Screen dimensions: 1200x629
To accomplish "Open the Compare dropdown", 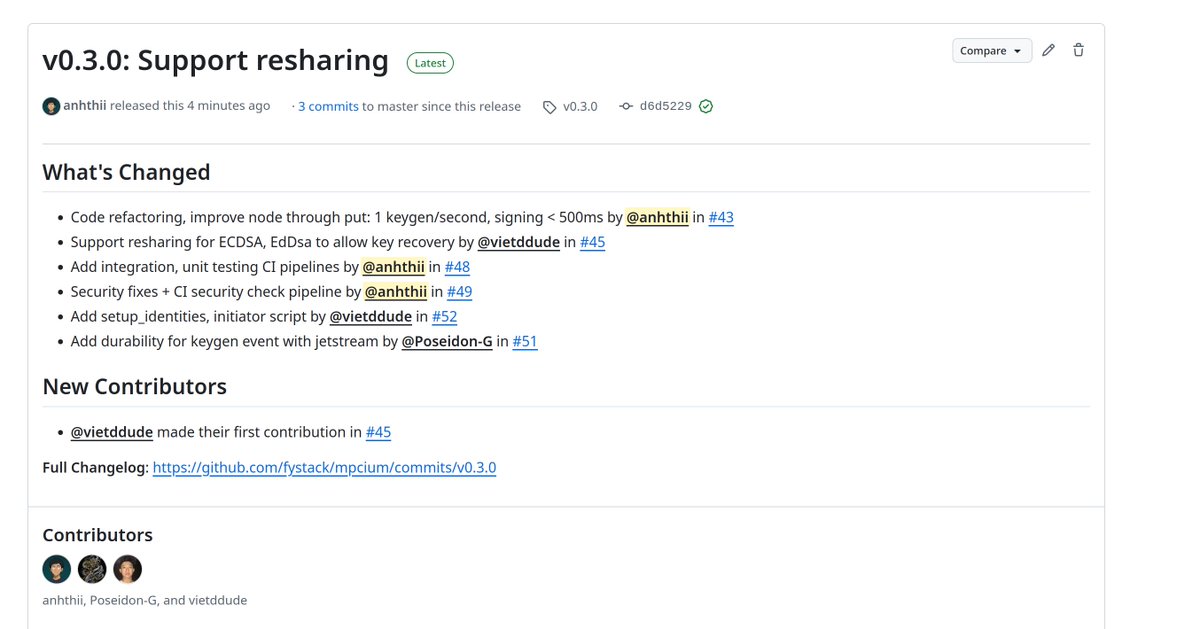I will 992,51.
